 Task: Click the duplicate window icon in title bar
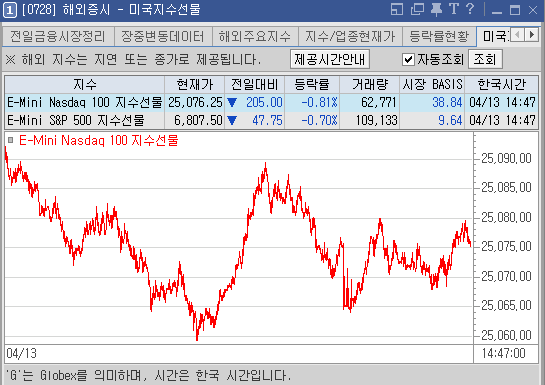pyautogui.click(x=417, y=9)
